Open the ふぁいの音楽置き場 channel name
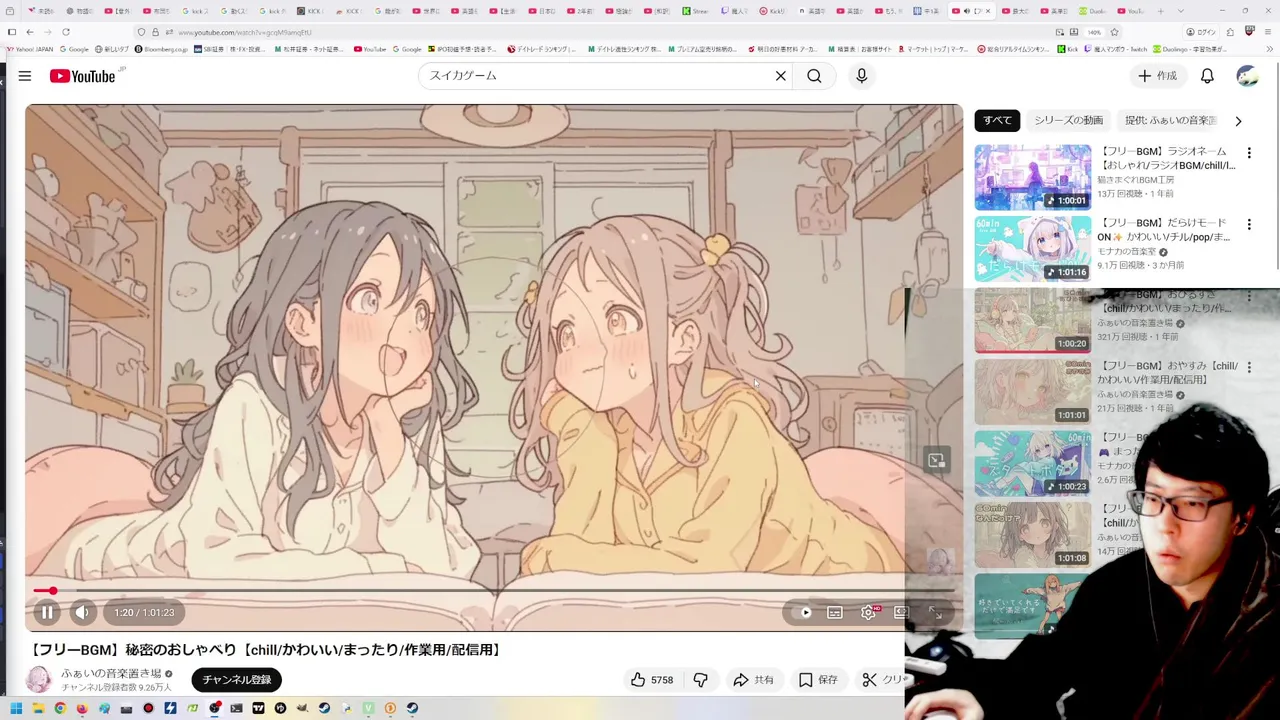 point(111,674)
